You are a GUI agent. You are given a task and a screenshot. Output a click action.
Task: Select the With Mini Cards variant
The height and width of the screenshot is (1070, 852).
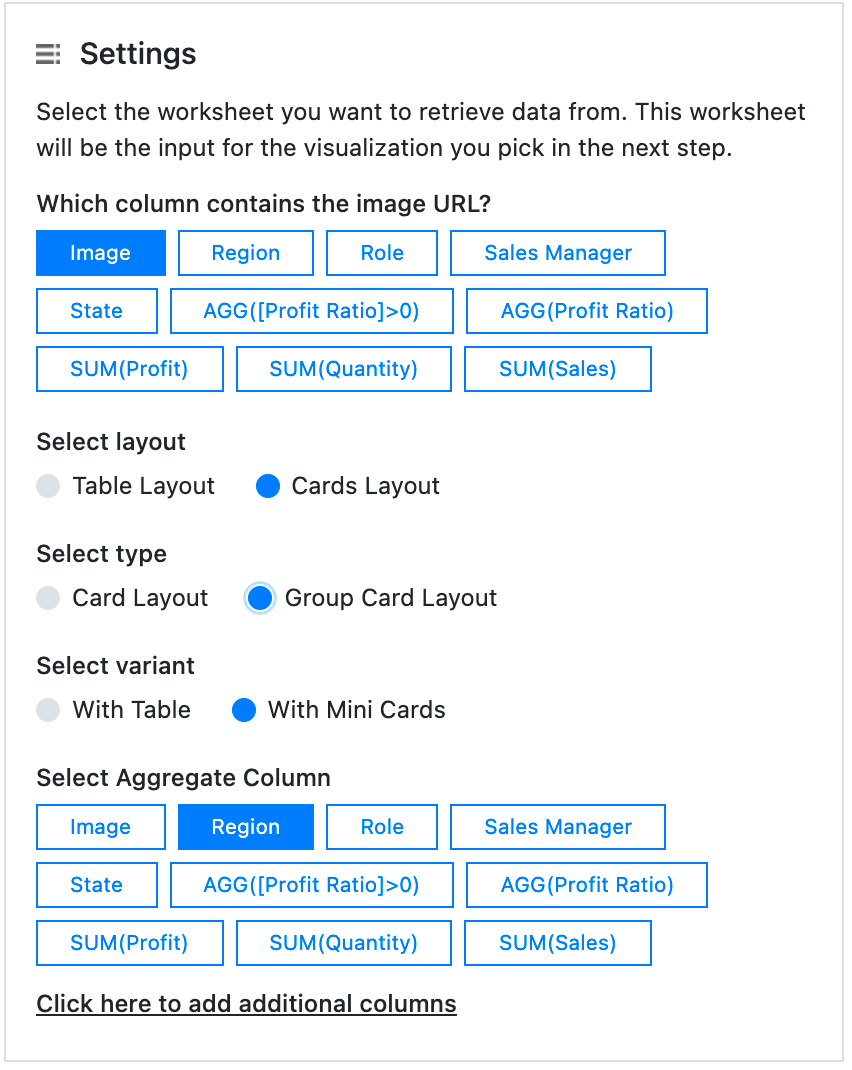pos(244,710)
